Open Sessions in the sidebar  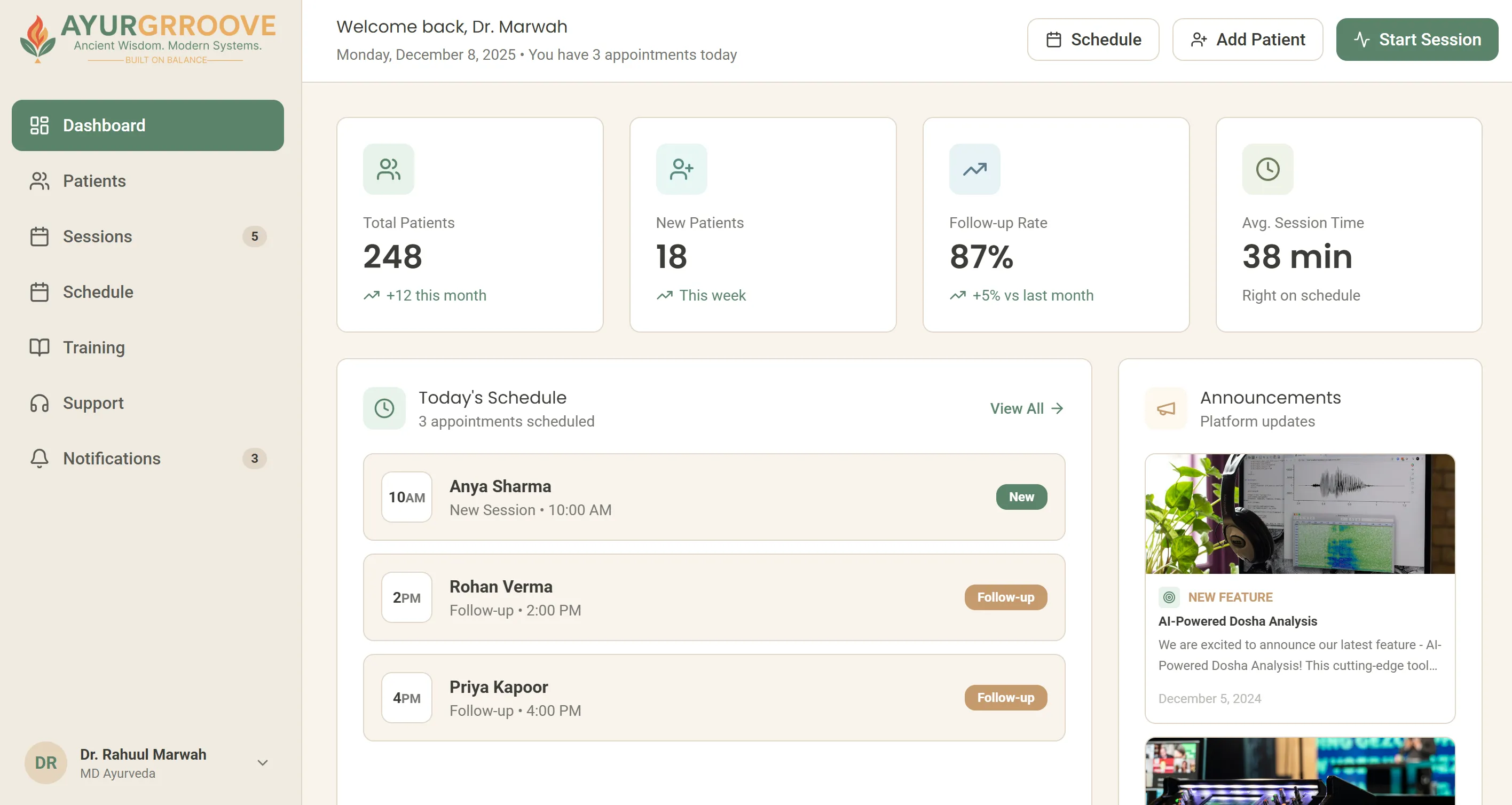coord(147,236)
